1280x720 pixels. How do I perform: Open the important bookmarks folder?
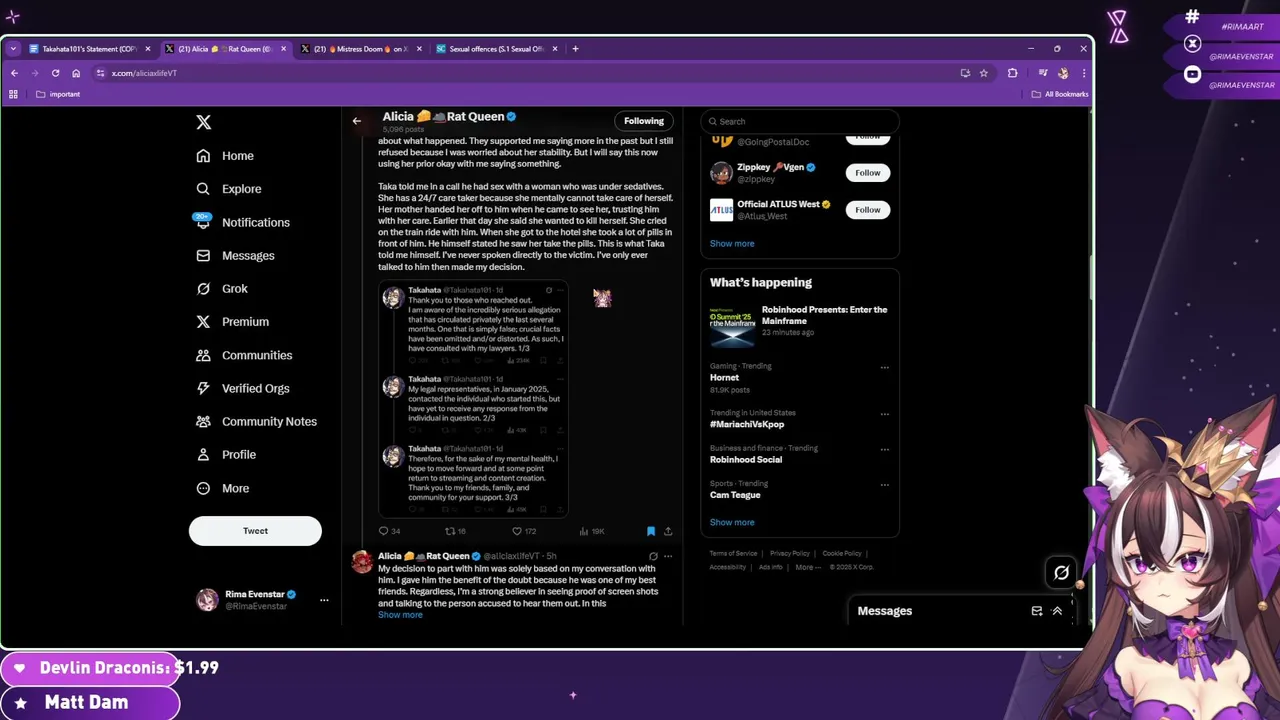click(x=58, y=94)
